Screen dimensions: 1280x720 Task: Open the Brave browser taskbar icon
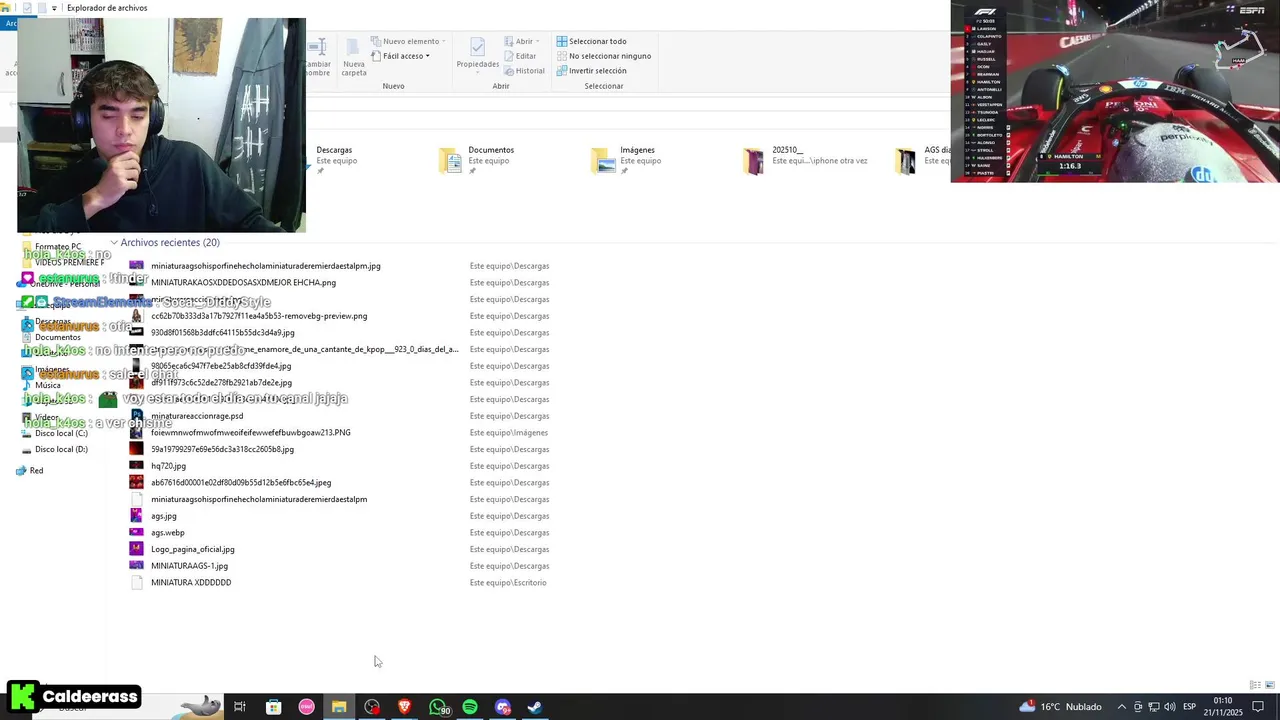(x=405, y=707)
